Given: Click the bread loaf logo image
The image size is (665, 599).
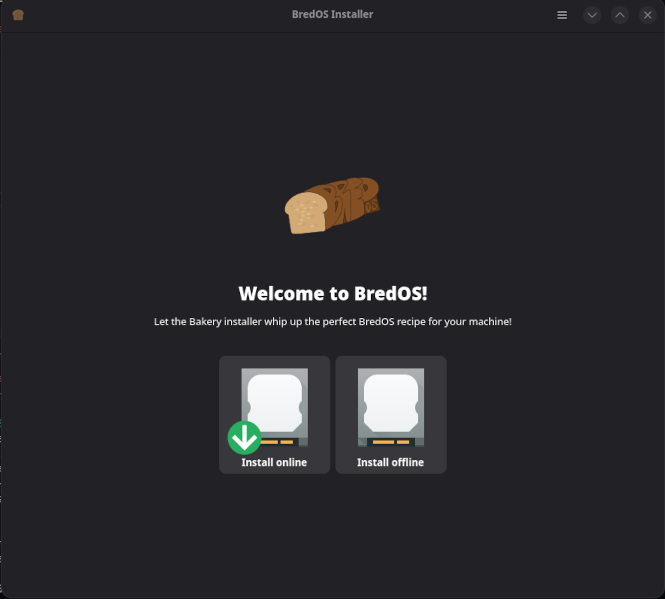Looking at the screenshot, I should pyautogui.click(x=332, y=206).
